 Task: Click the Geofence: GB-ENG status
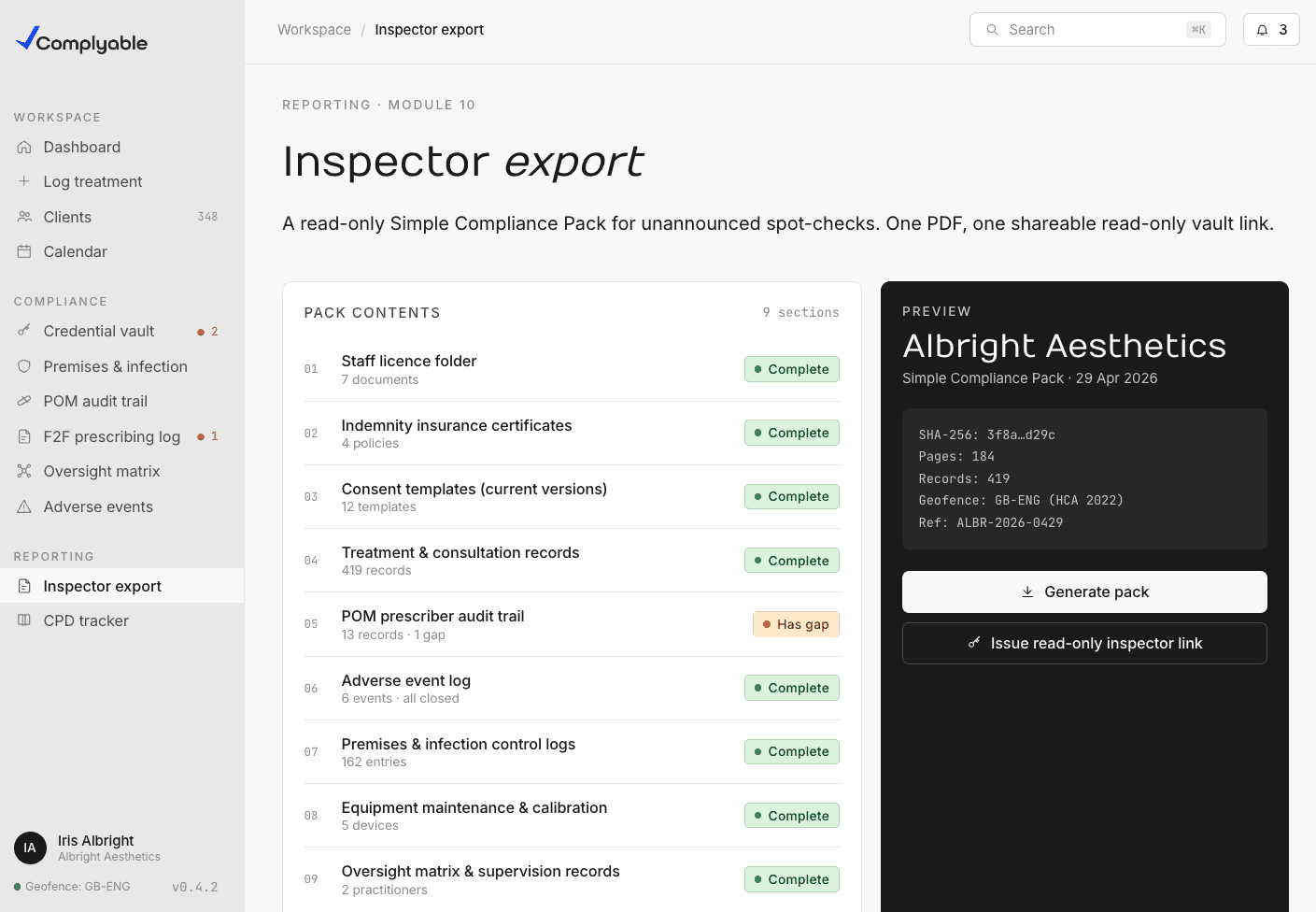coord(72,887)
